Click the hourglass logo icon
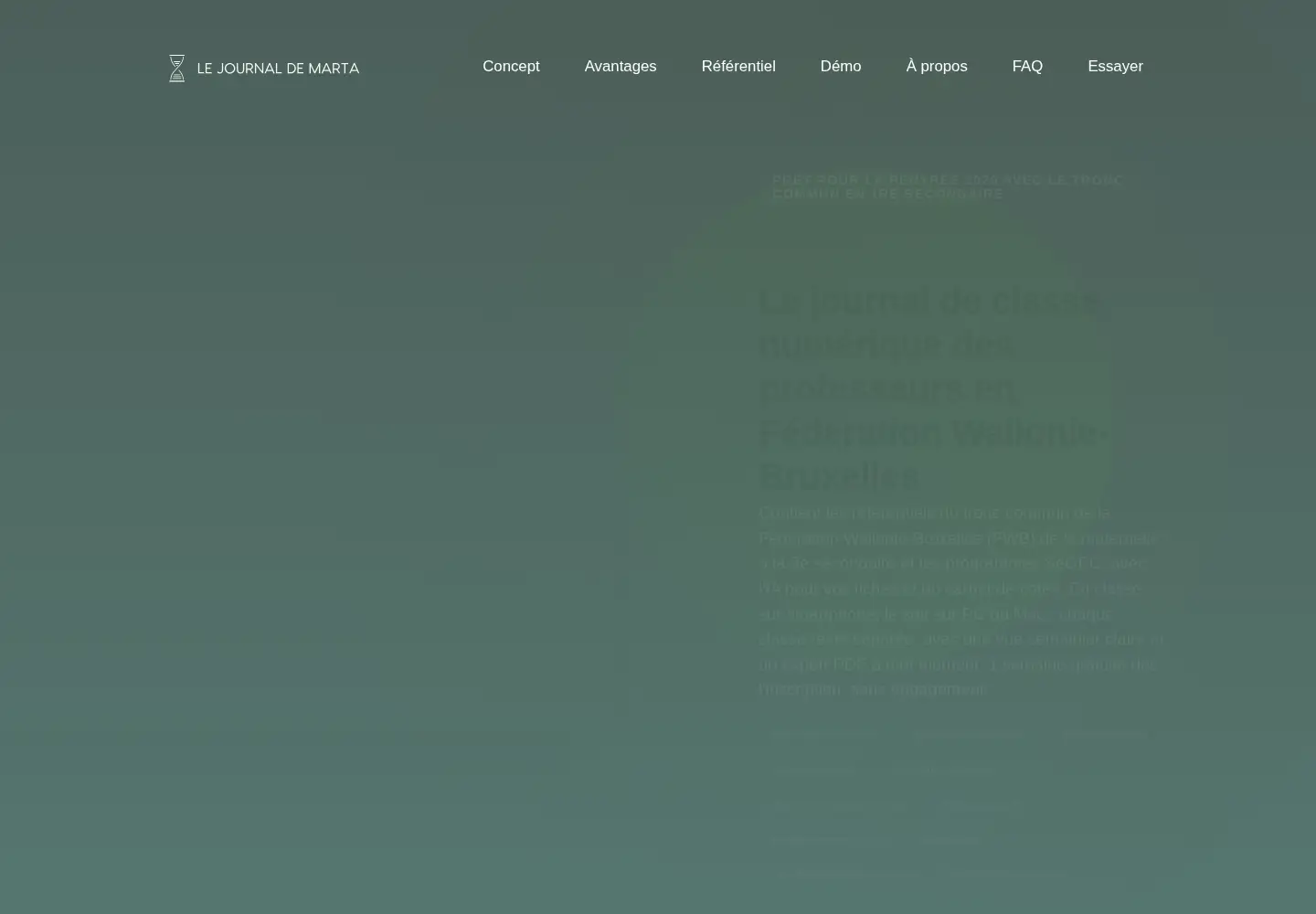1316x914 pixels. coord(177,69)
